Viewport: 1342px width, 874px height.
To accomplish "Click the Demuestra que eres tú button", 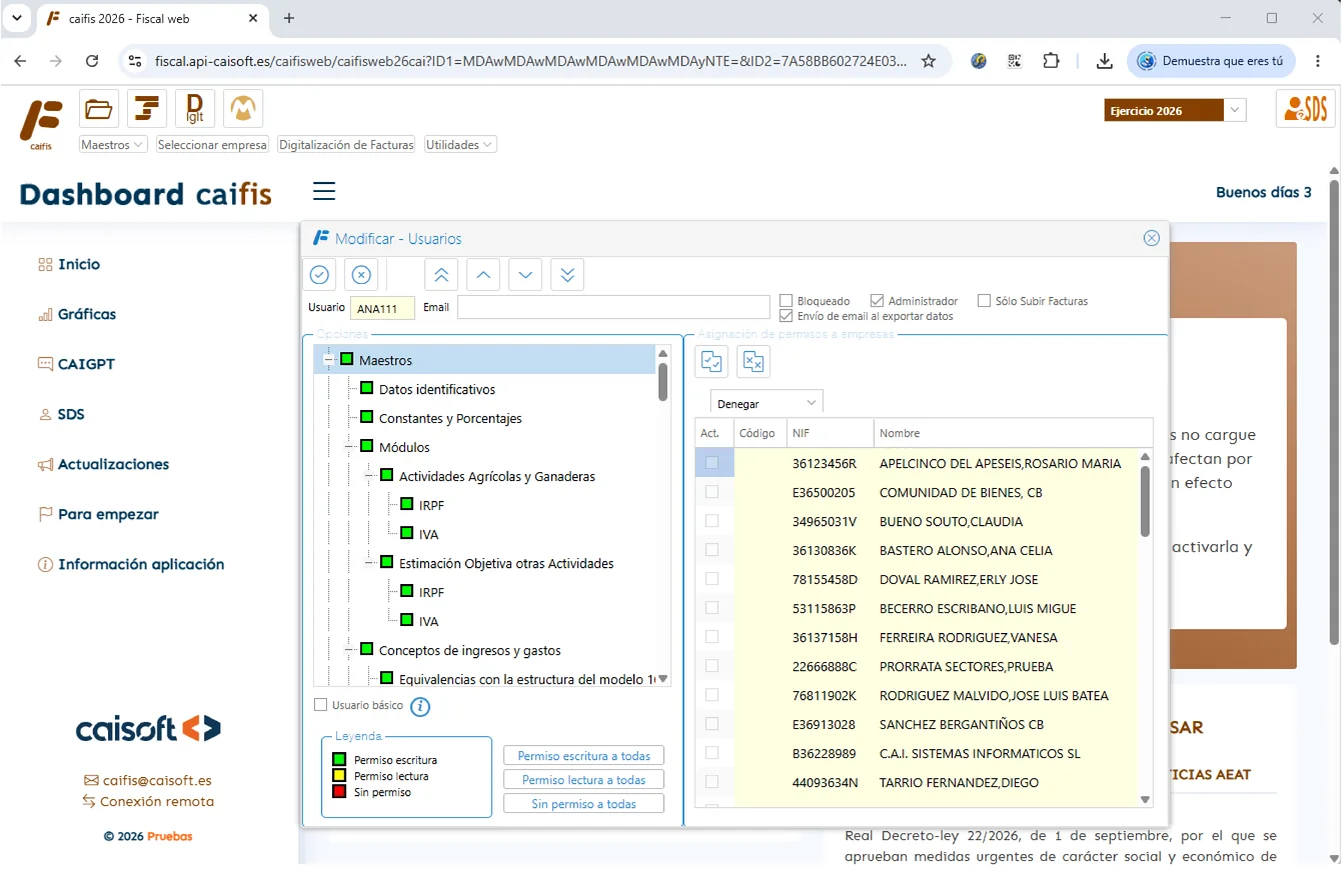I will (x=1211, y=61).
